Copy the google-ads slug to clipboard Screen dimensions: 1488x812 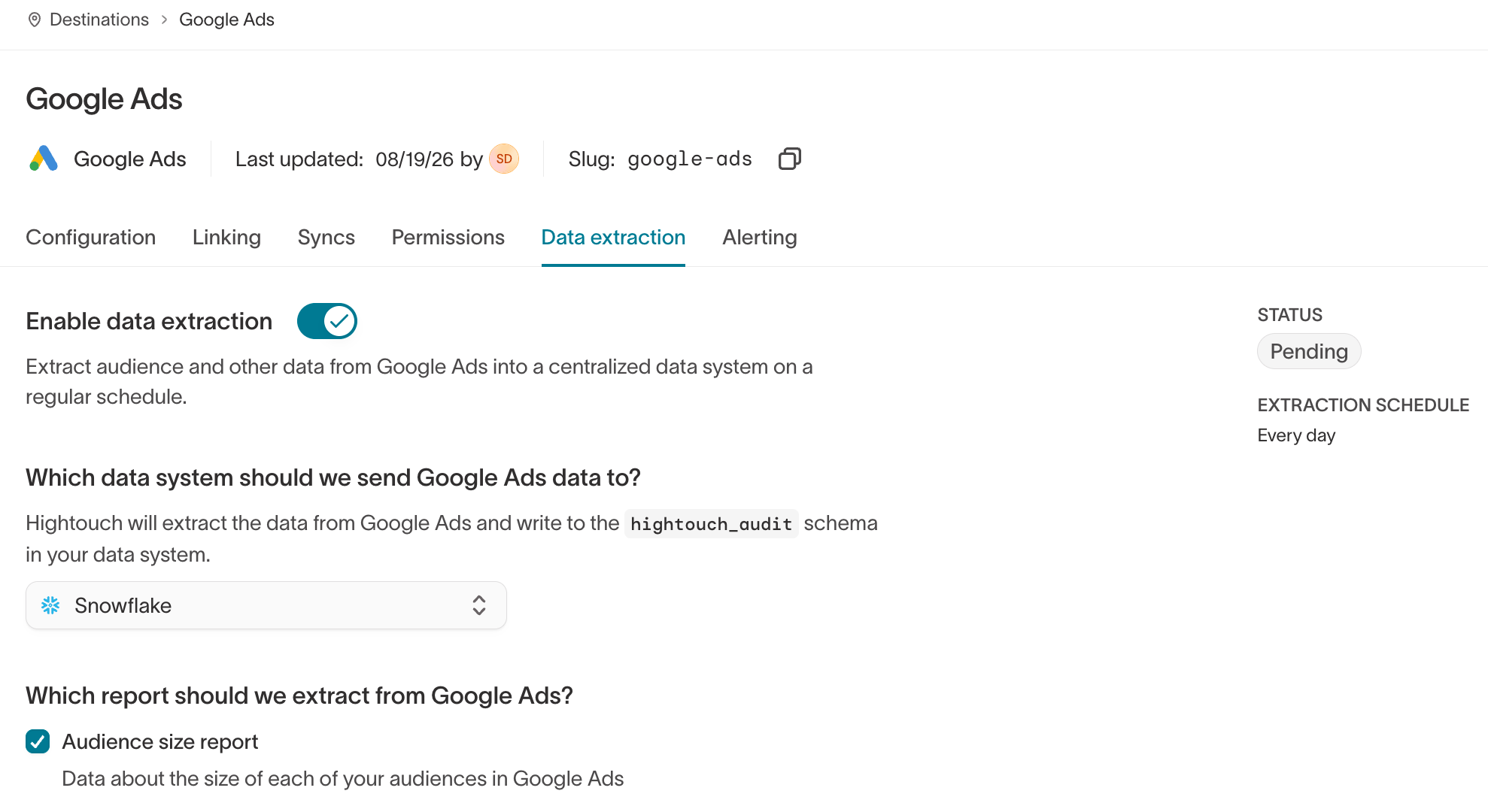tap(789, 159)
